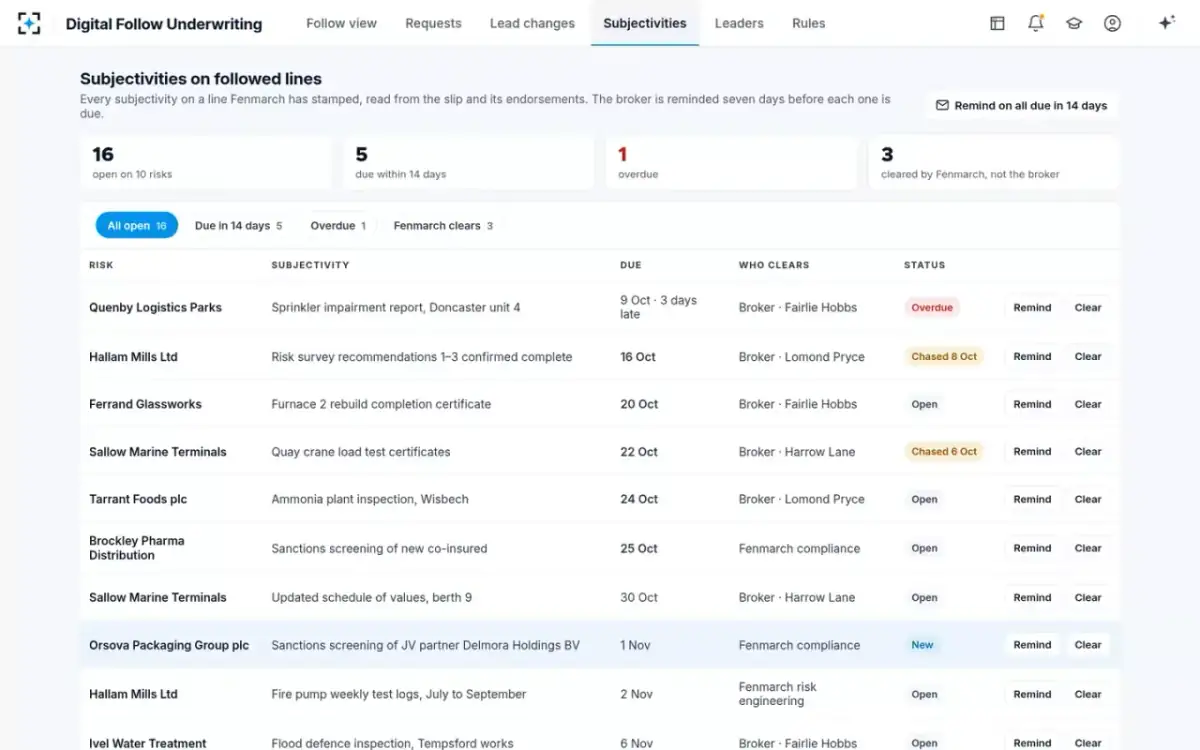Click the New status badge
The width and height of the screenshot is (1200, 750).
pos(922,646)
